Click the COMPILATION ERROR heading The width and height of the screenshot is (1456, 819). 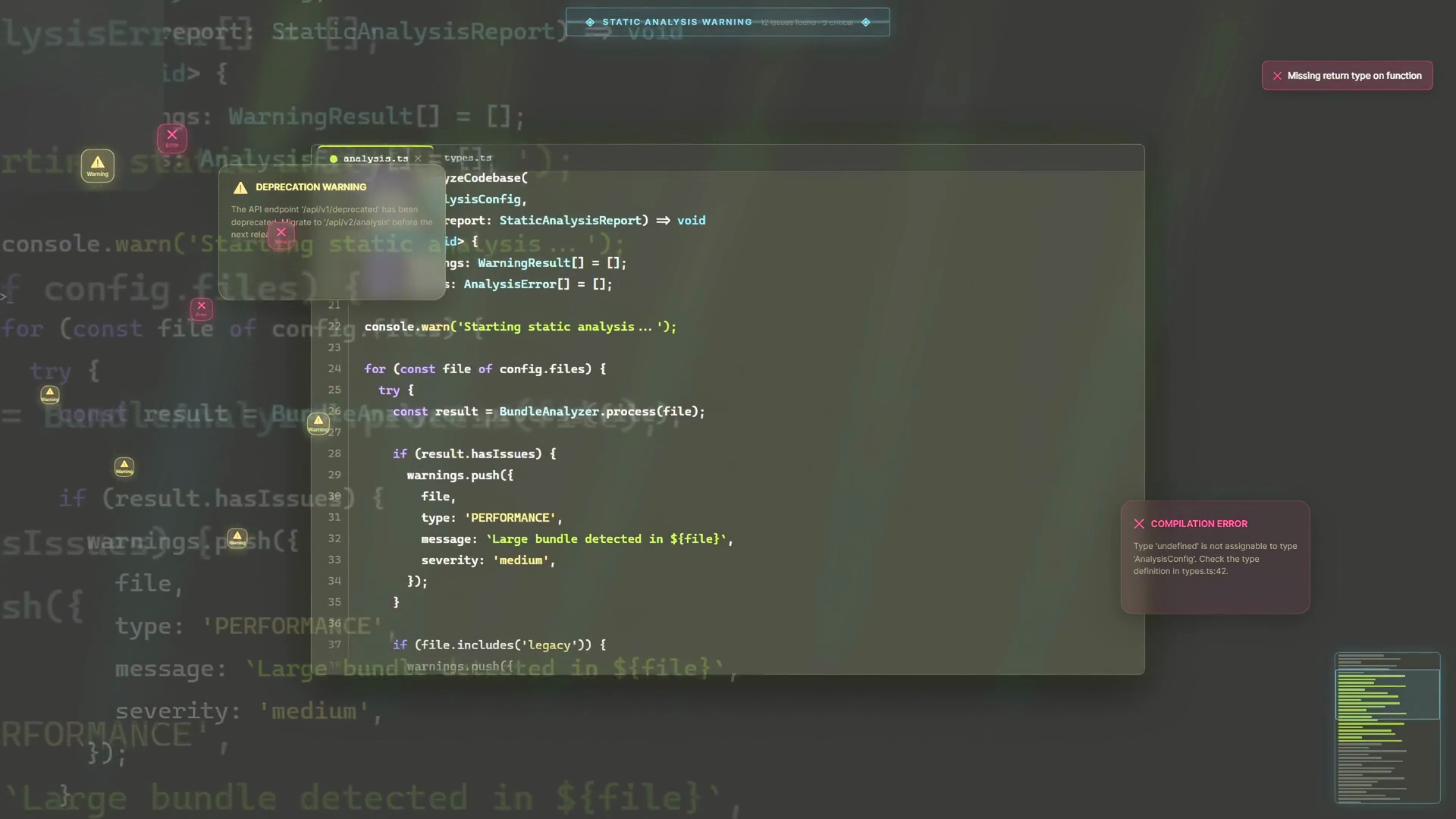pos(1199,524)
